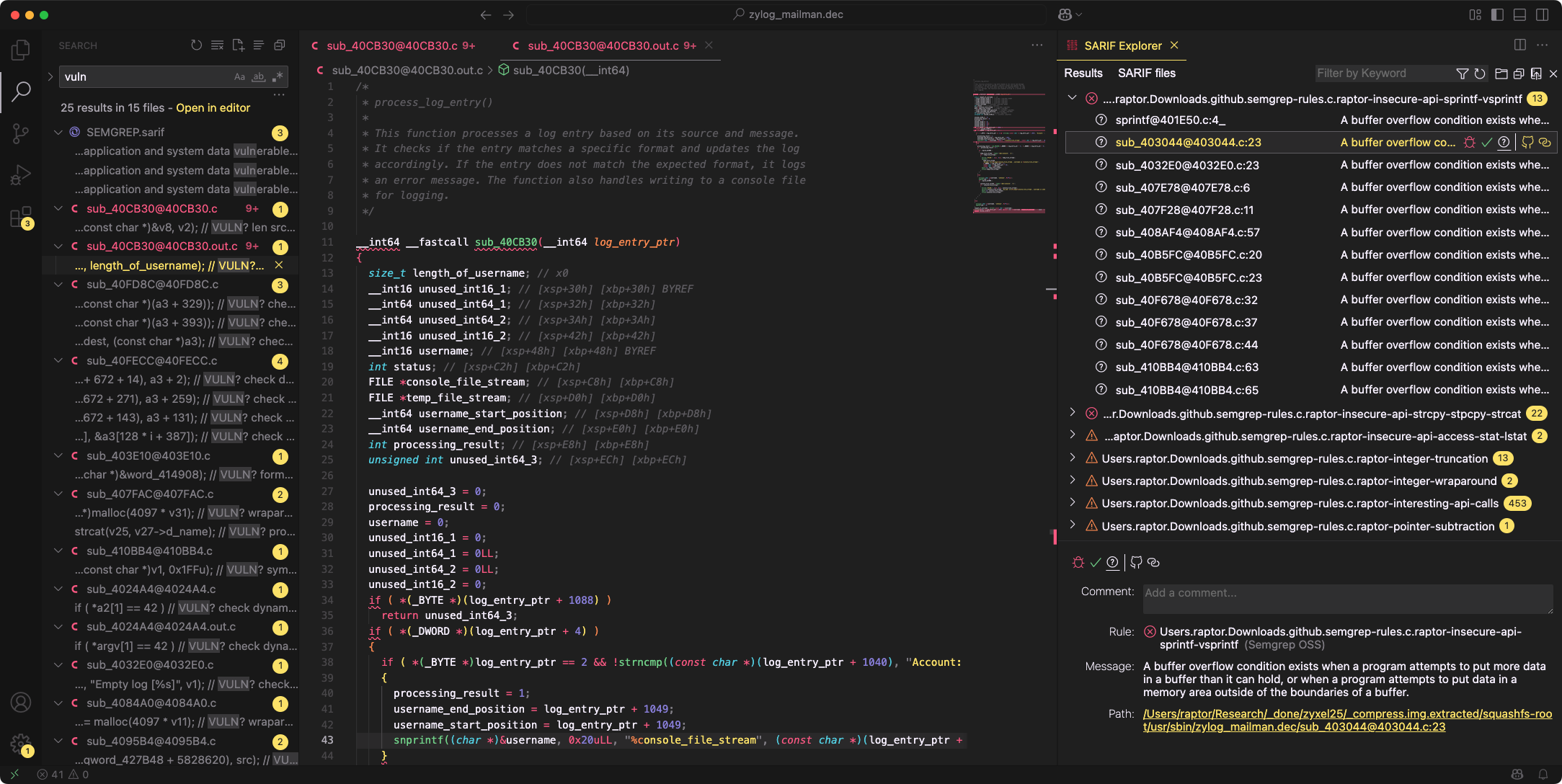Collapse SEMGREP.sarif search results group

pyautogui.click(x=58, y=133)
